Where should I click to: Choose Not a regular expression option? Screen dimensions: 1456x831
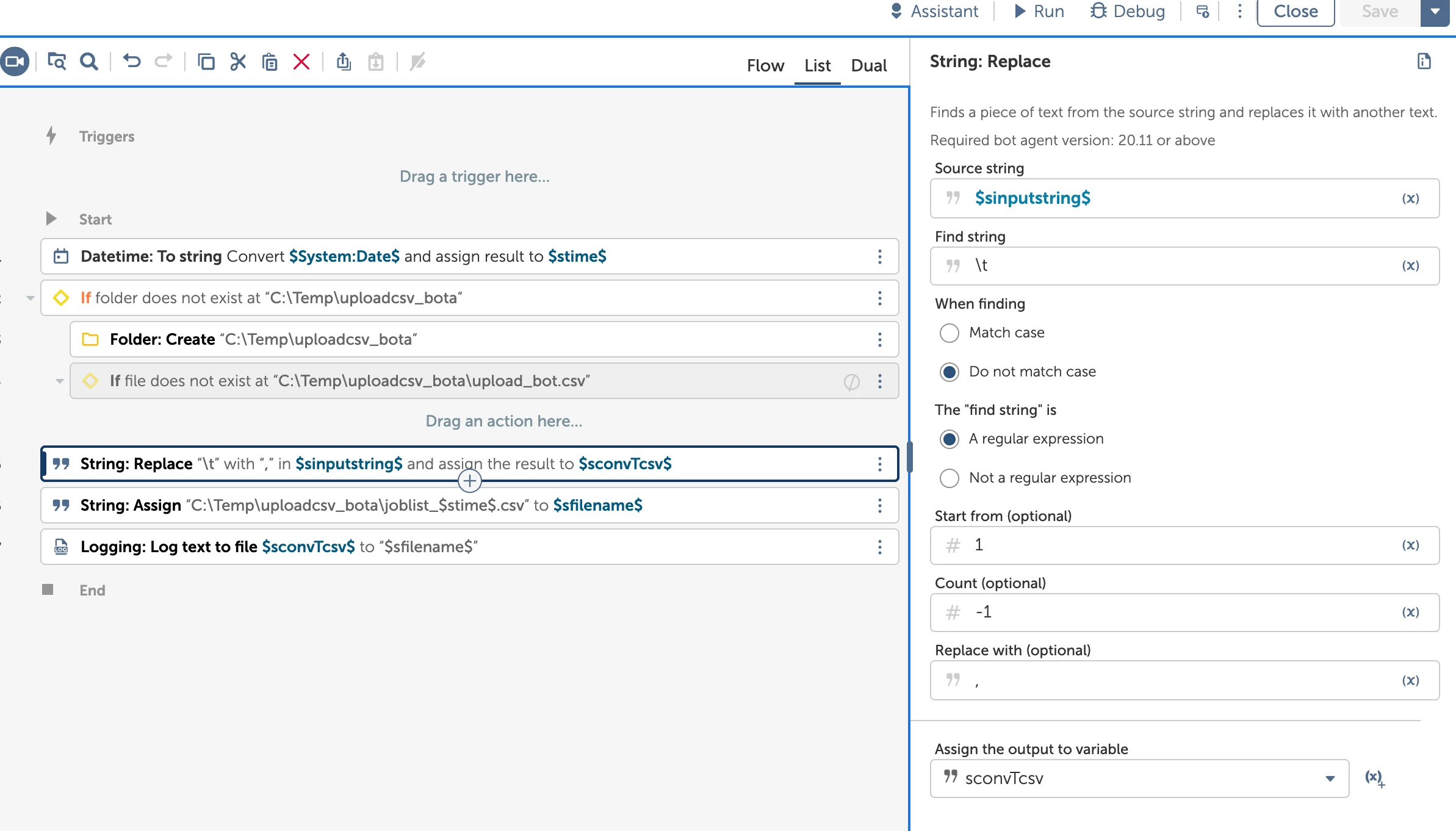949,478
